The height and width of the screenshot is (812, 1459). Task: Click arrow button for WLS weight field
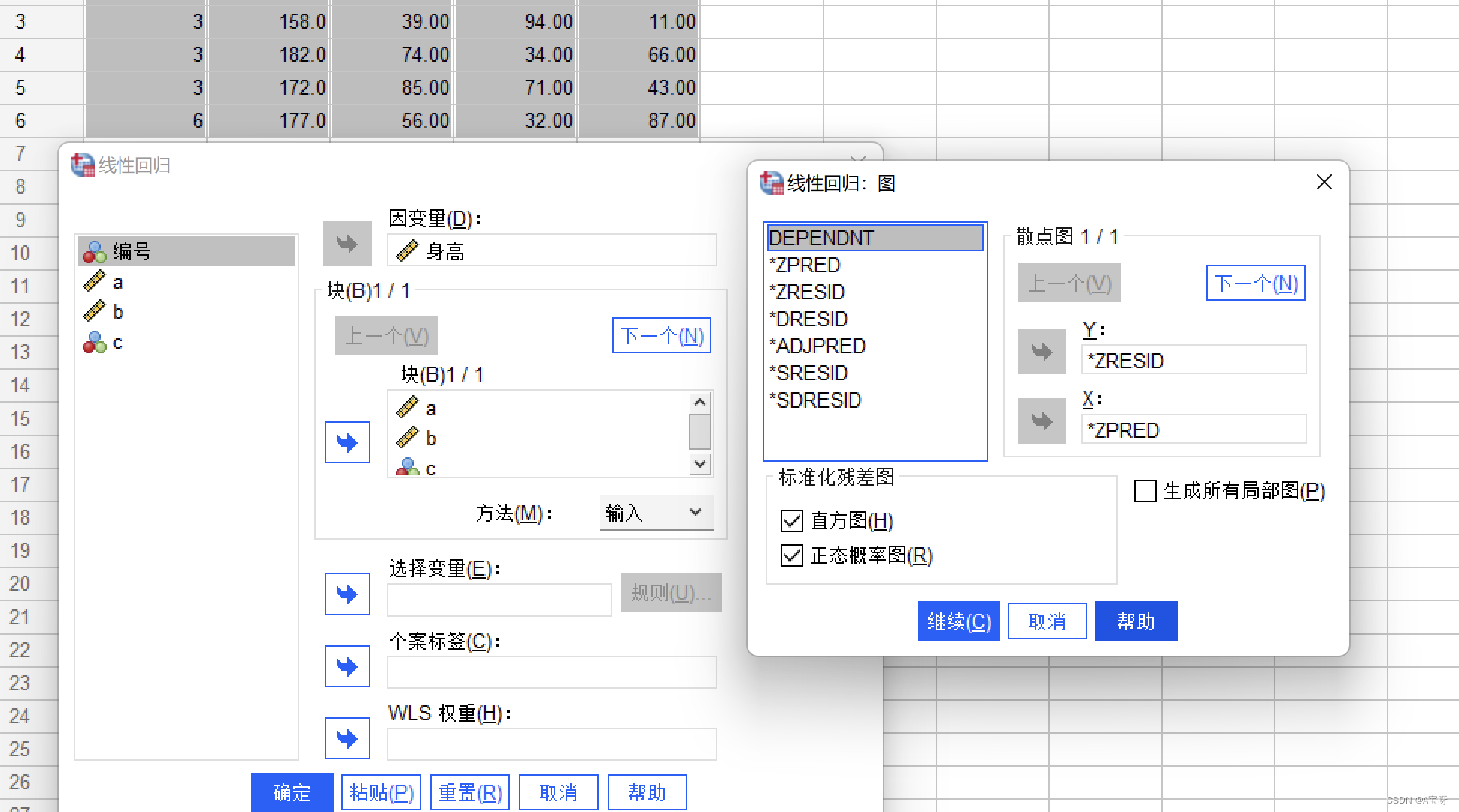[347, 738]
